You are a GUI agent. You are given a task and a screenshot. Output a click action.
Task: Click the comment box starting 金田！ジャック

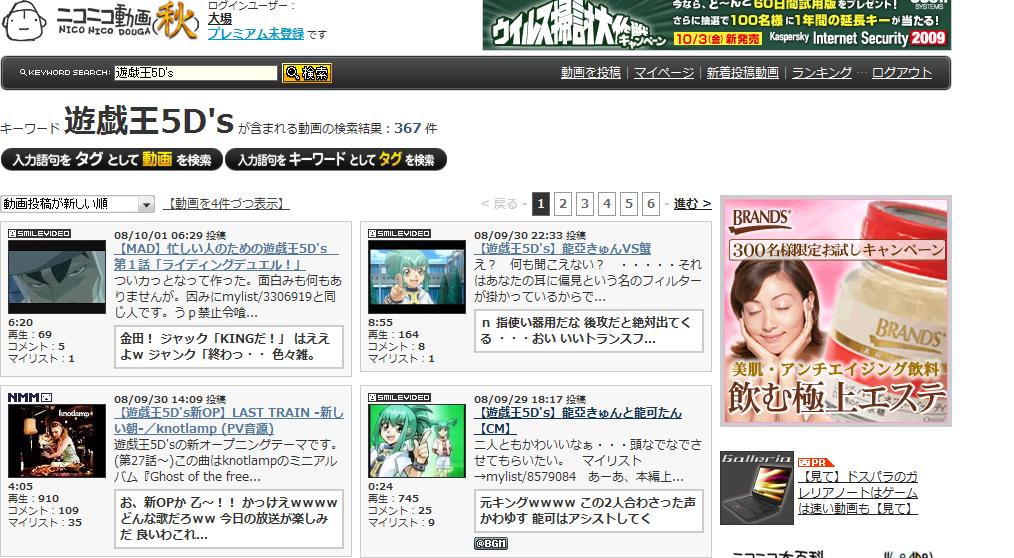pyautogui.click(x=229, y=347)
